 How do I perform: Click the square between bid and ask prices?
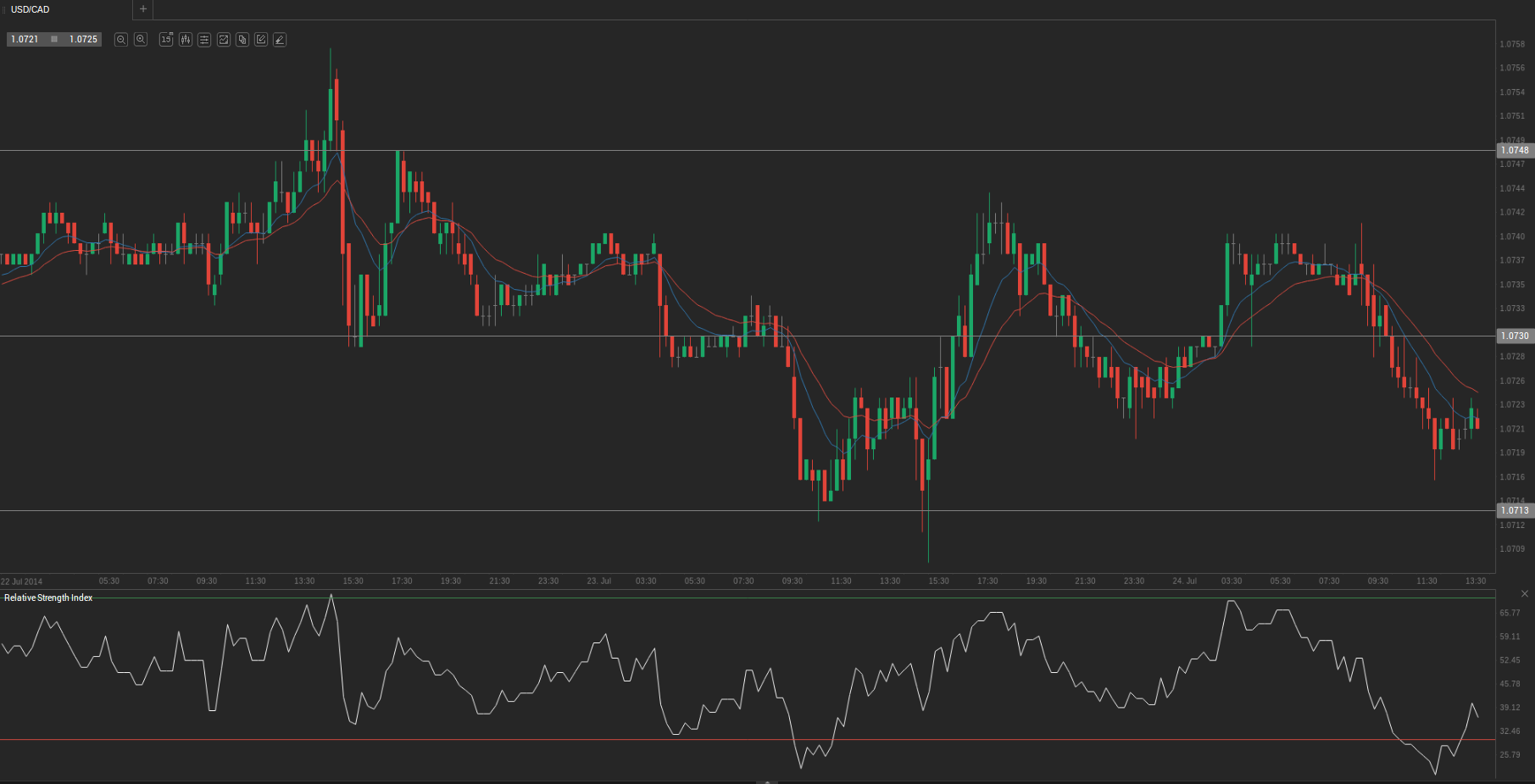pos(54,40)
